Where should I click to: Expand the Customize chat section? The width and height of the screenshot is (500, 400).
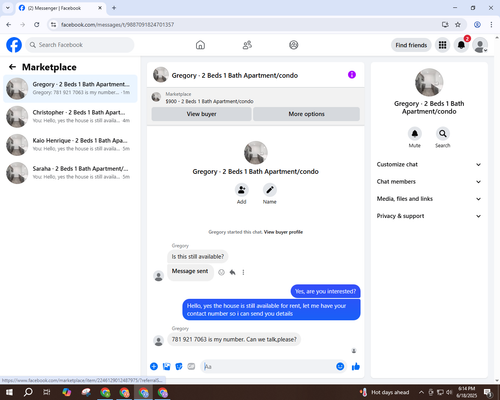click(429, 164)
